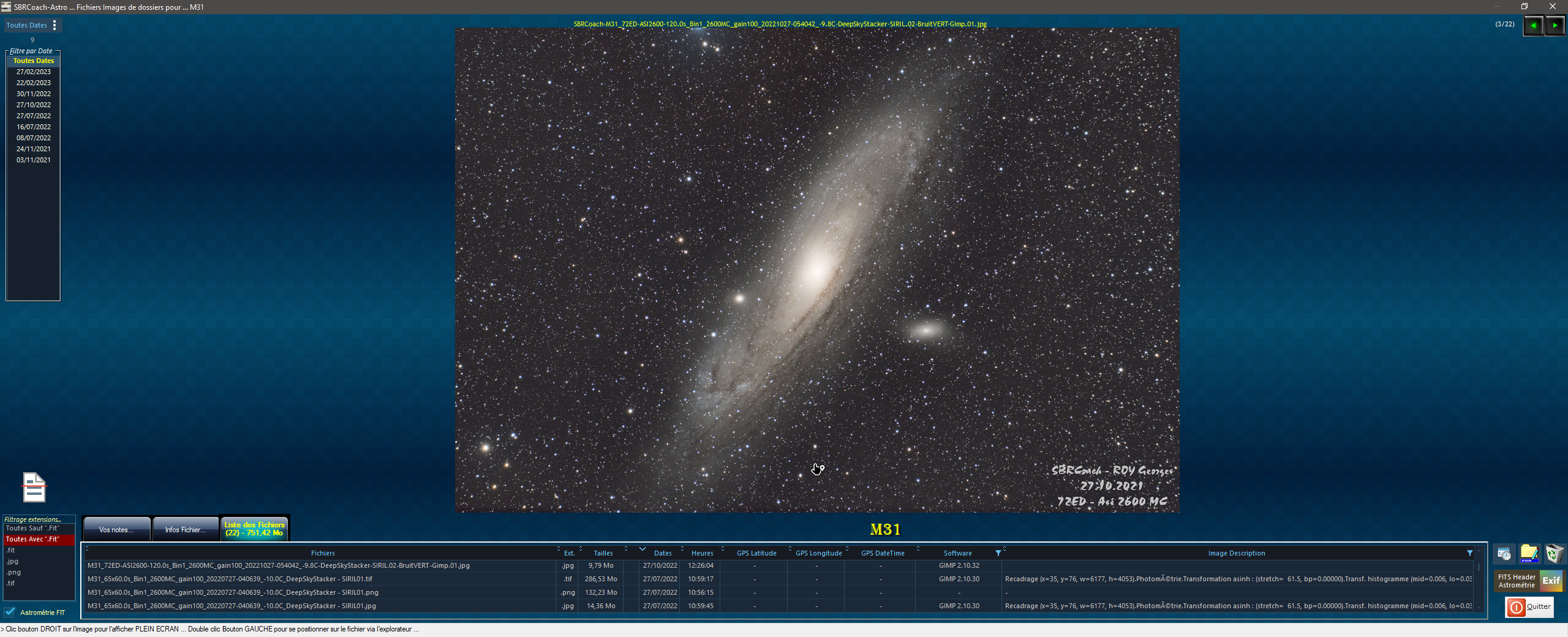Screen dimensions: 1568x637
Task: Open the Vos notes tab
Action: pos(116,529)
